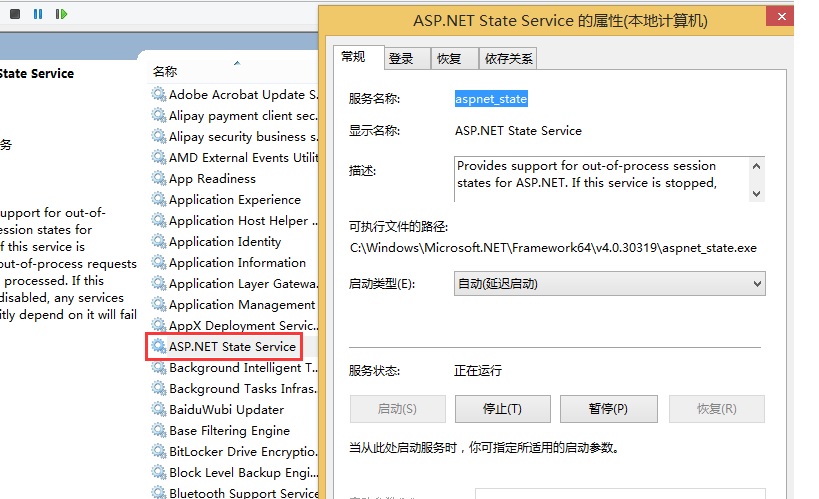819x499 pixels.
Task: Click the pause service toolbar icon
Action: (x=38, y=14)
